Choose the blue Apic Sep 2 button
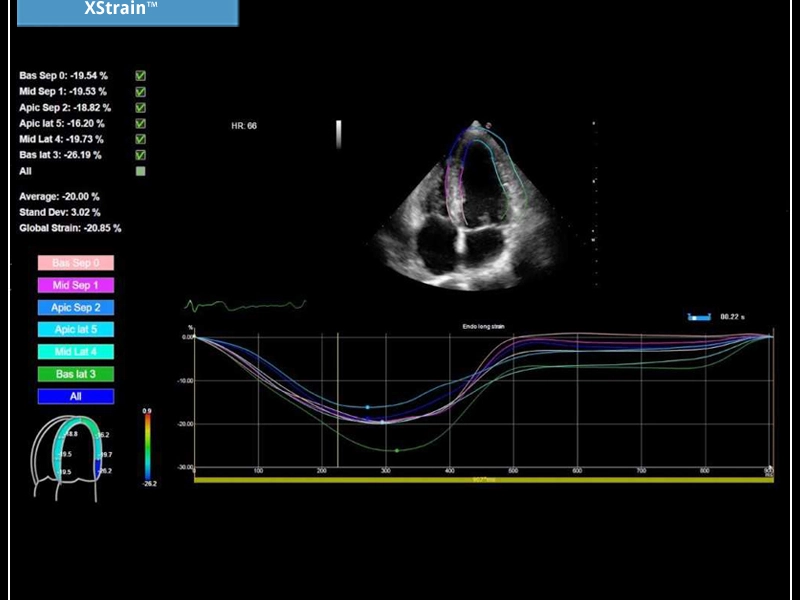This screenshot has height=600, width=800. coord(76,308)
